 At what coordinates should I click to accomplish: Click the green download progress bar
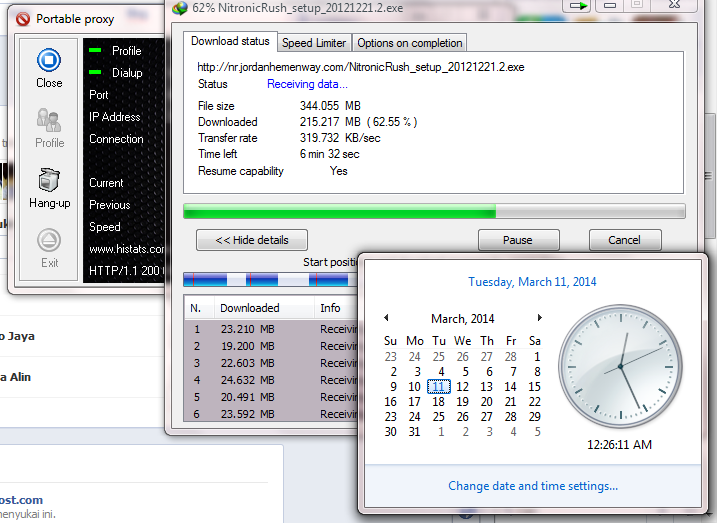(434, 211)
